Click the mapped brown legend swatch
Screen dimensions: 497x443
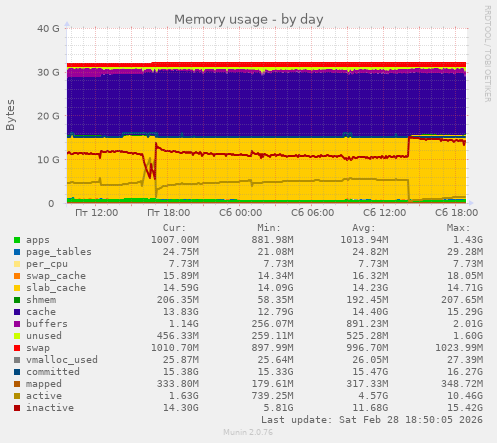[x=17, y=384]
